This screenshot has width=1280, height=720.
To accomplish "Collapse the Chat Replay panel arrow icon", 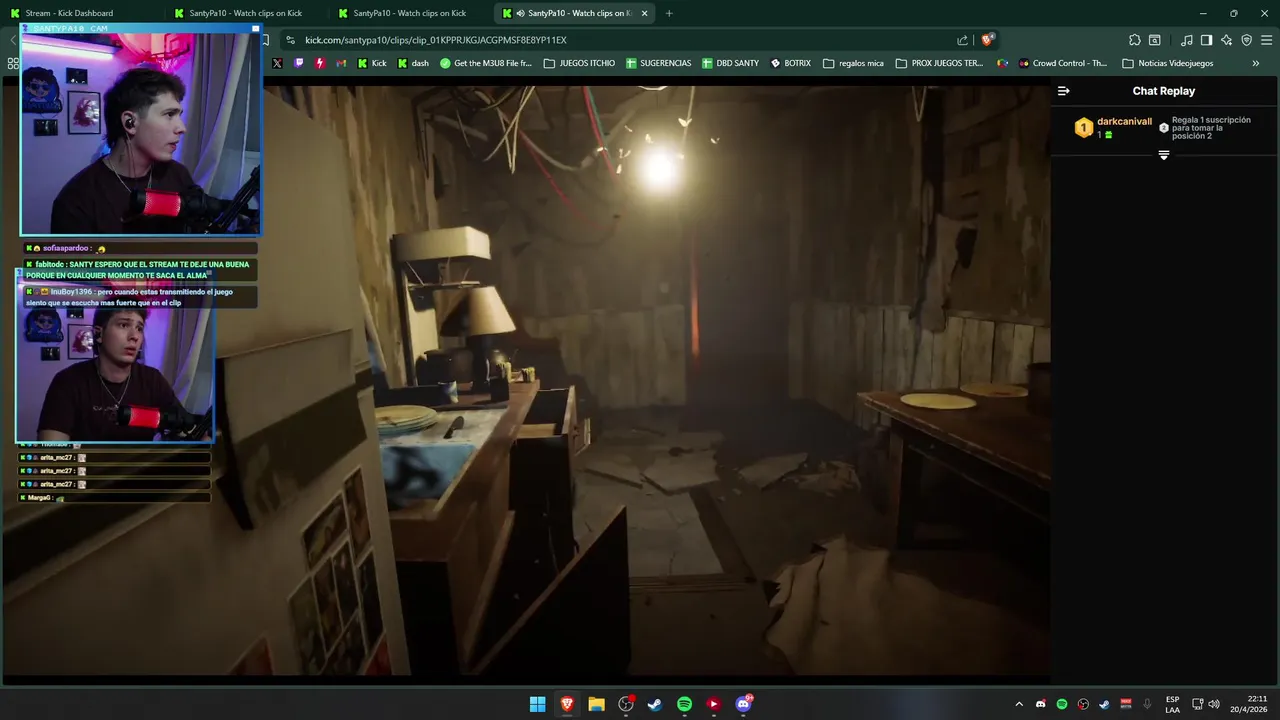I will (x=1063, y=91).
